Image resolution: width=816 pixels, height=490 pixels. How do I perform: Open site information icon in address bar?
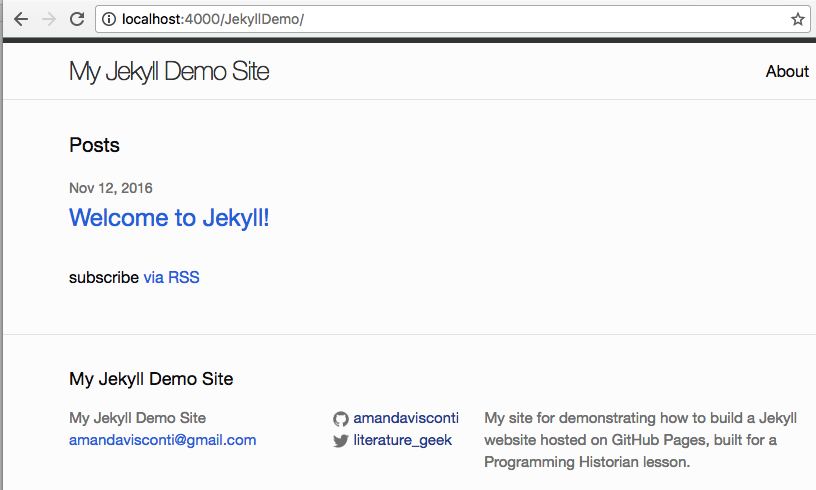tap(109, 19)
